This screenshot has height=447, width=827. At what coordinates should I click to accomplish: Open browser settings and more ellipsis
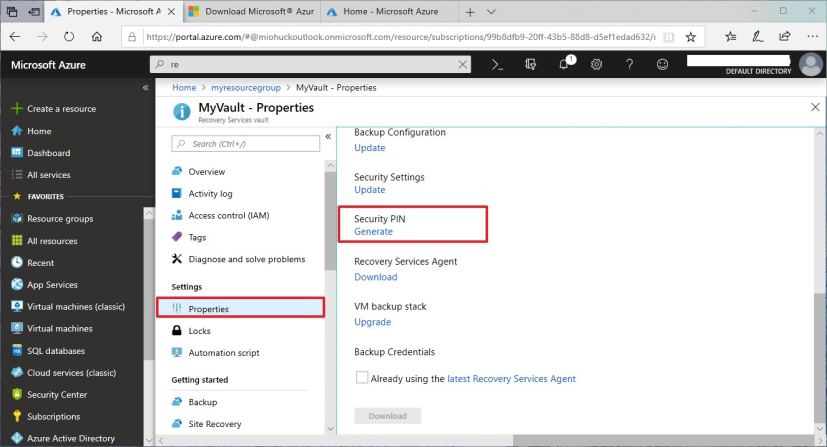pyautogui.click(x=812, y=36)
